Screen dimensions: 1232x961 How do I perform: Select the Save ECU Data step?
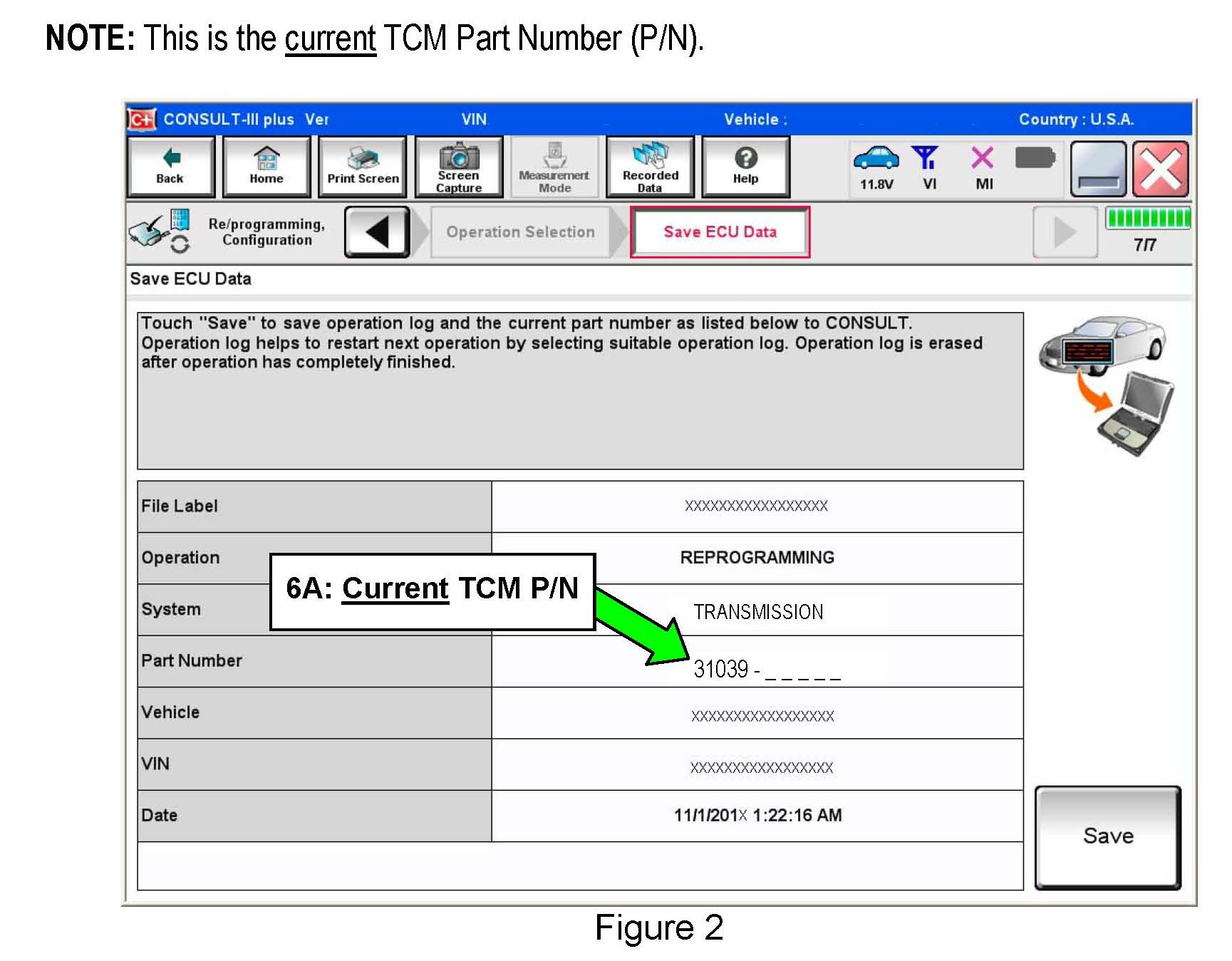[720, 232]
